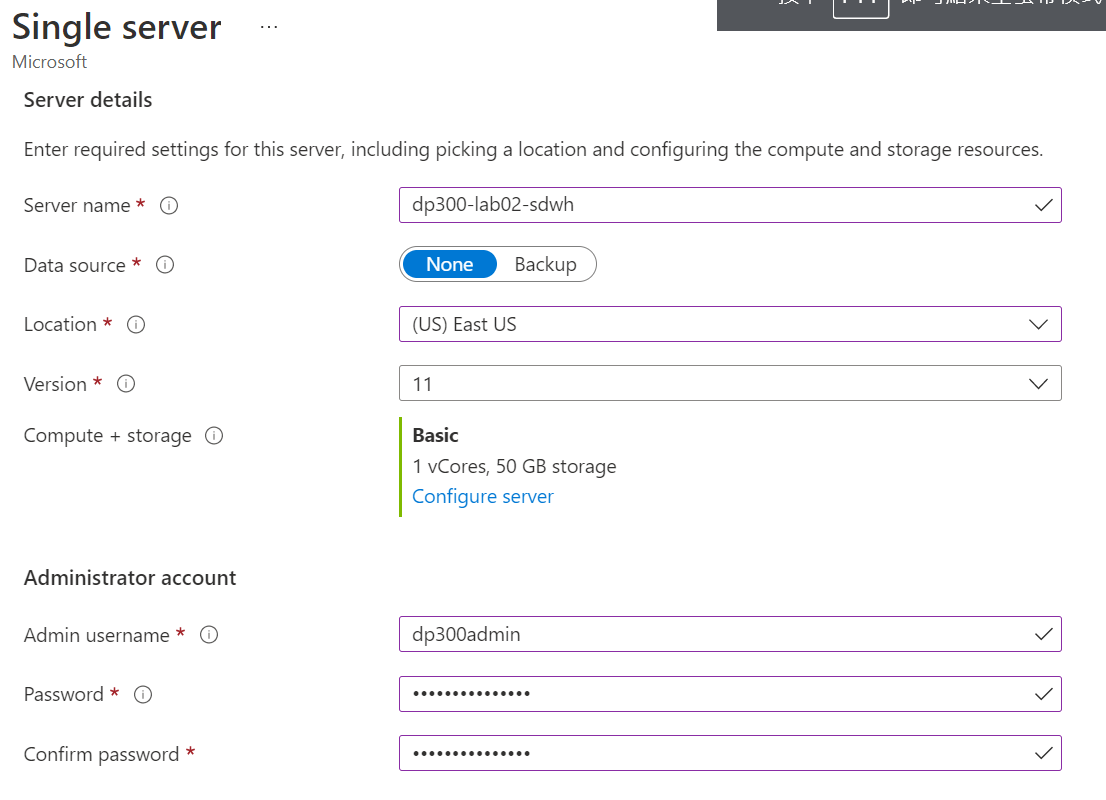Click the Administrator account heading
The image size is (1106, 800).
(x=130, y=578)
